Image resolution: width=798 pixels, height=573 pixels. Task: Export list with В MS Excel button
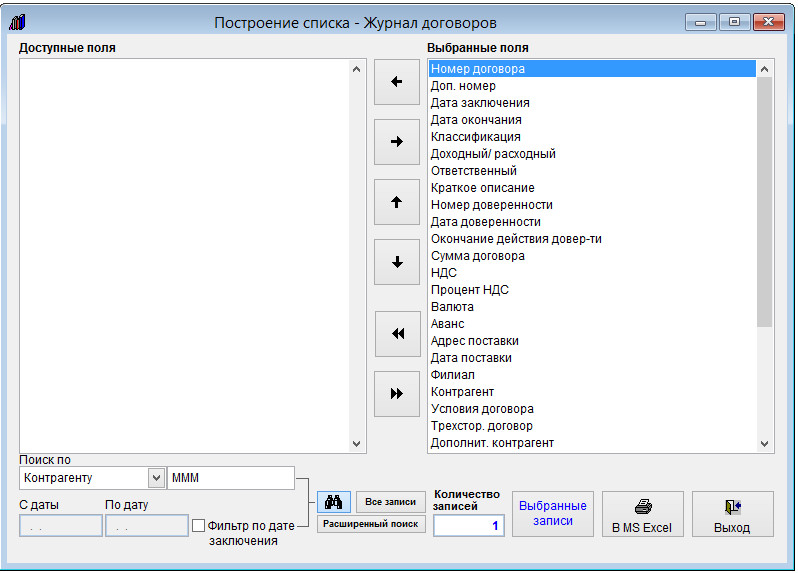click(x=642, y=514)
